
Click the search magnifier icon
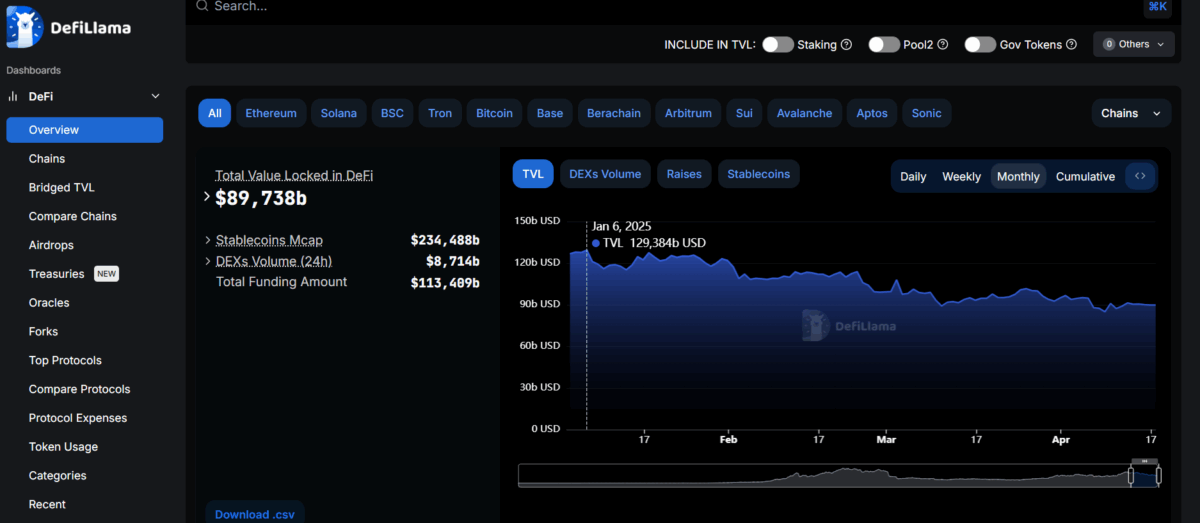202,6
